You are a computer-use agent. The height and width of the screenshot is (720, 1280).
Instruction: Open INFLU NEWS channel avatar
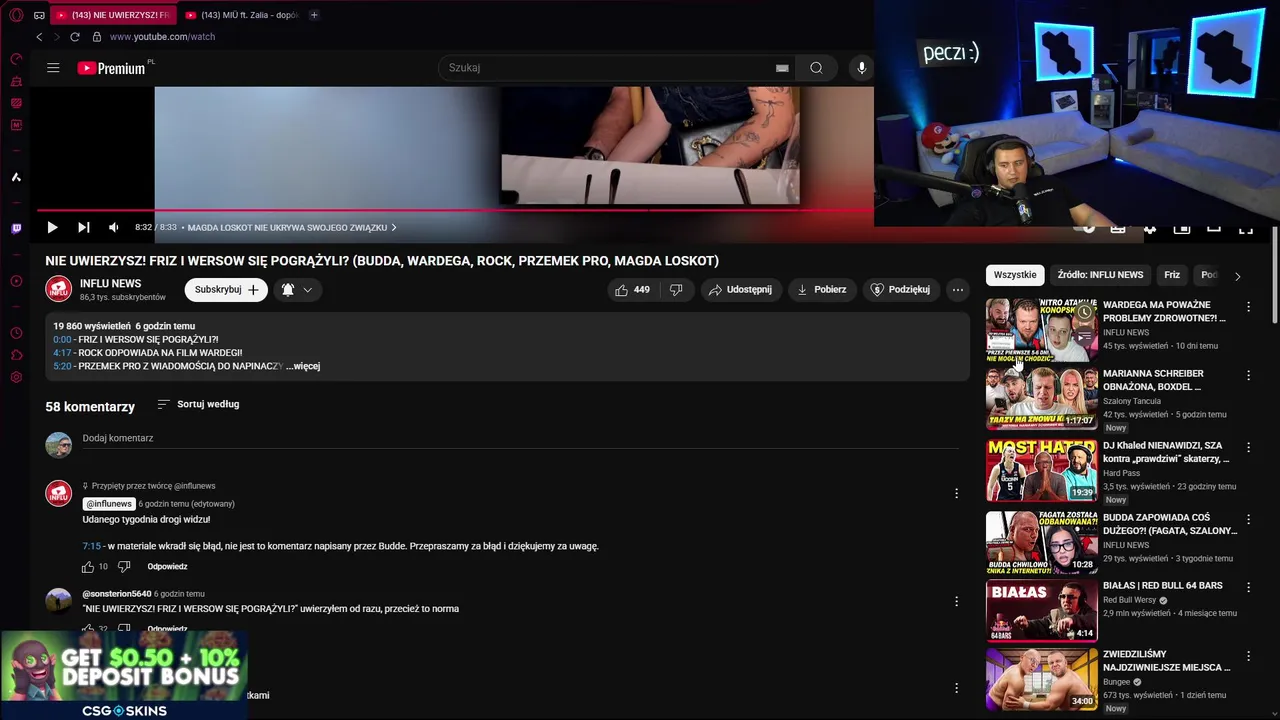pos(58,289)
